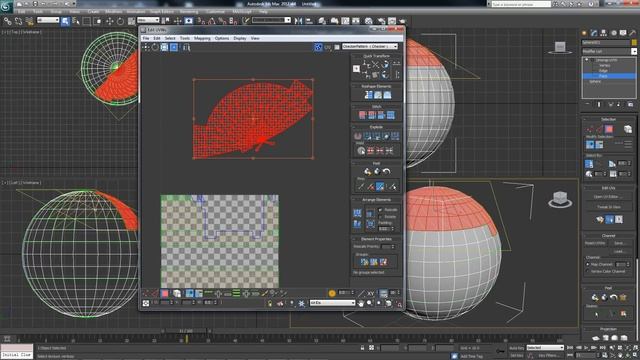
Task: Click Target Weld icon in Weld group
Action: [x=361, y=151]
